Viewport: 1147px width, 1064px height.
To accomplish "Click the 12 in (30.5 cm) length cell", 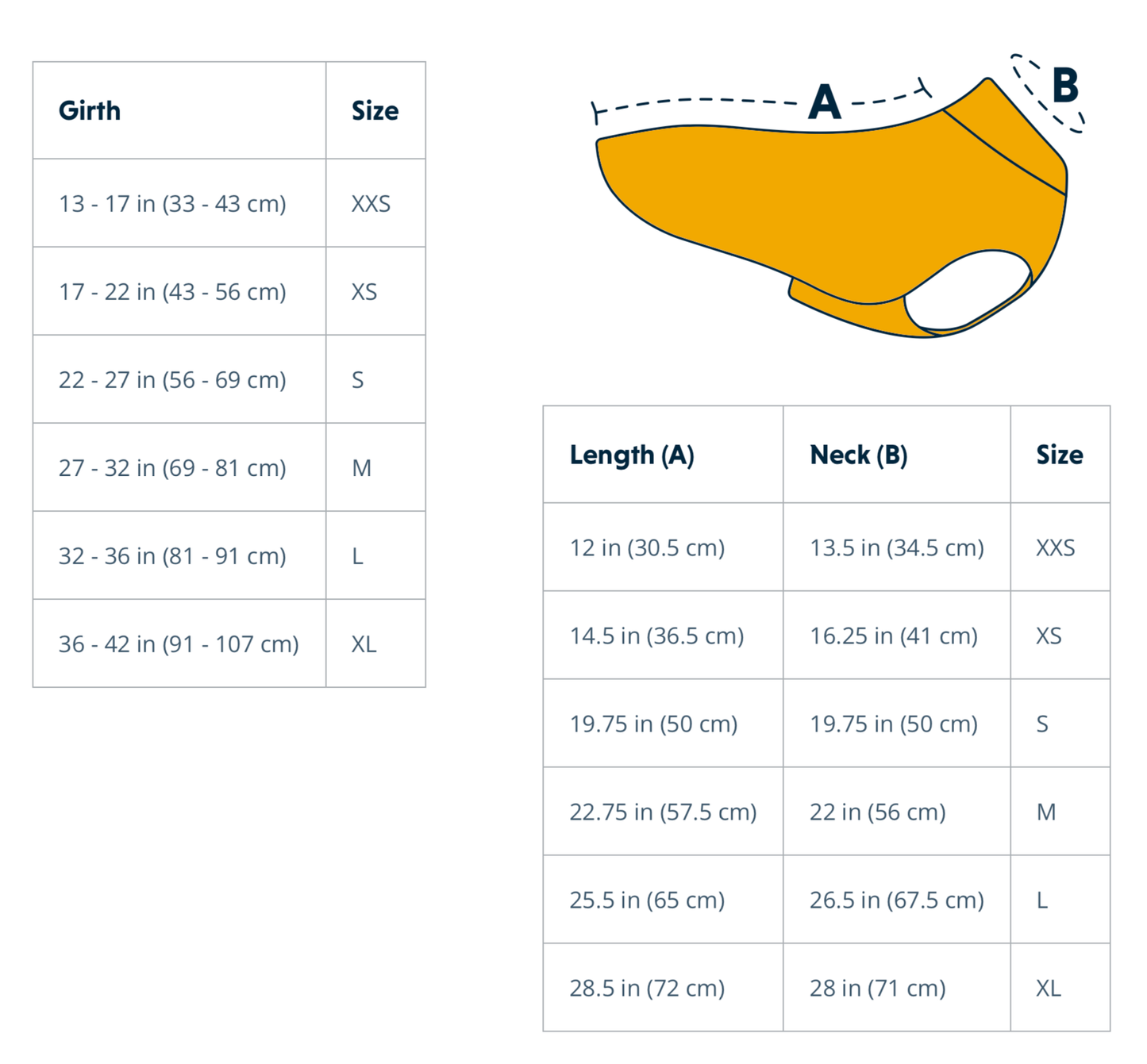I will 647,548.
